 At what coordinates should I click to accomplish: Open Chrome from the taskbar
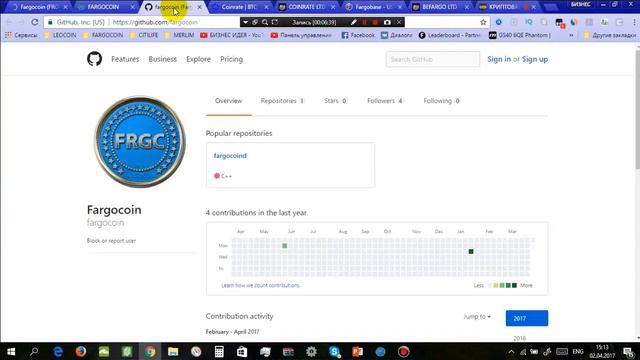[x=150, y=351]
